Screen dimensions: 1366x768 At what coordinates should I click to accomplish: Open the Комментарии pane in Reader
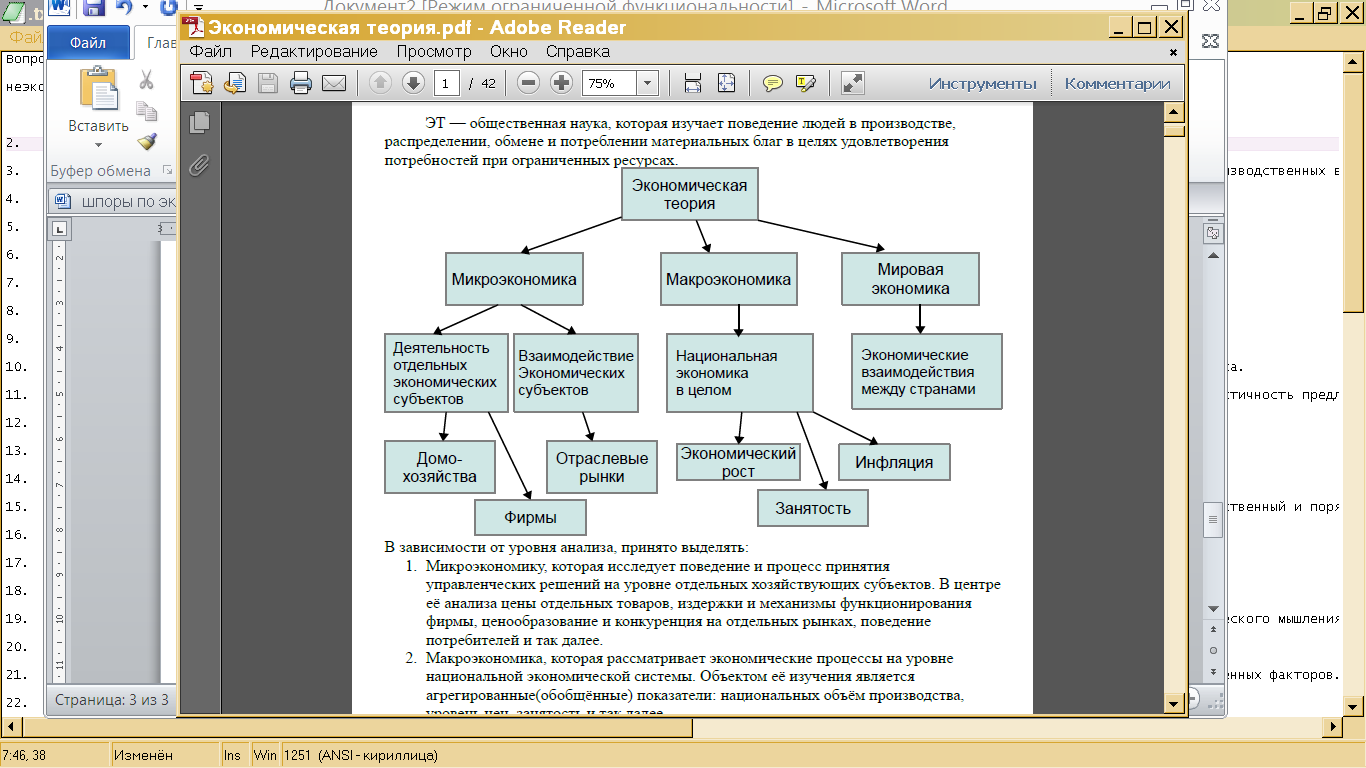tap(1117, 83)
